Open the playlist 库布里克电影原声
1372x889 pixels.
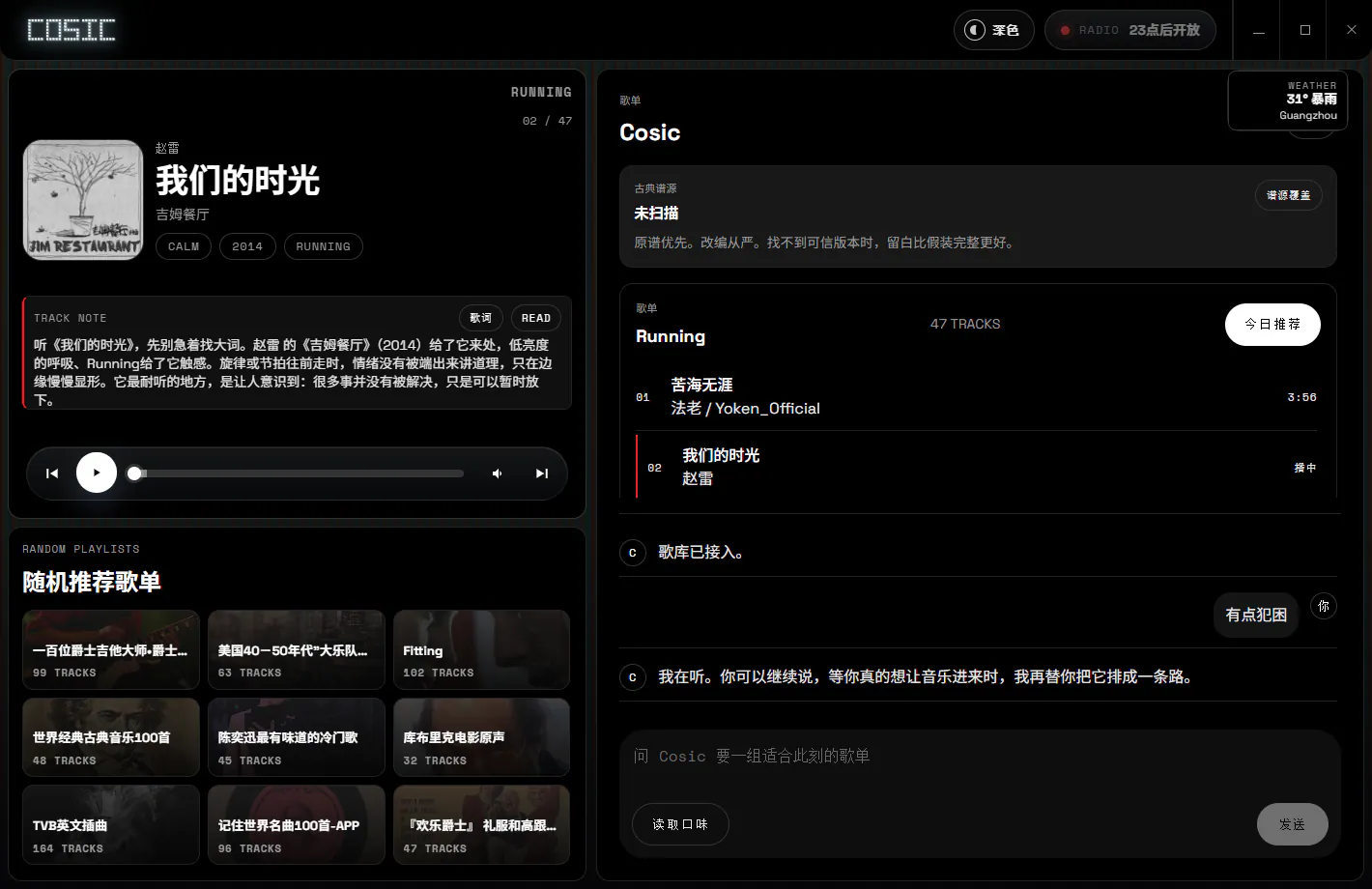[x=481, y=737]
